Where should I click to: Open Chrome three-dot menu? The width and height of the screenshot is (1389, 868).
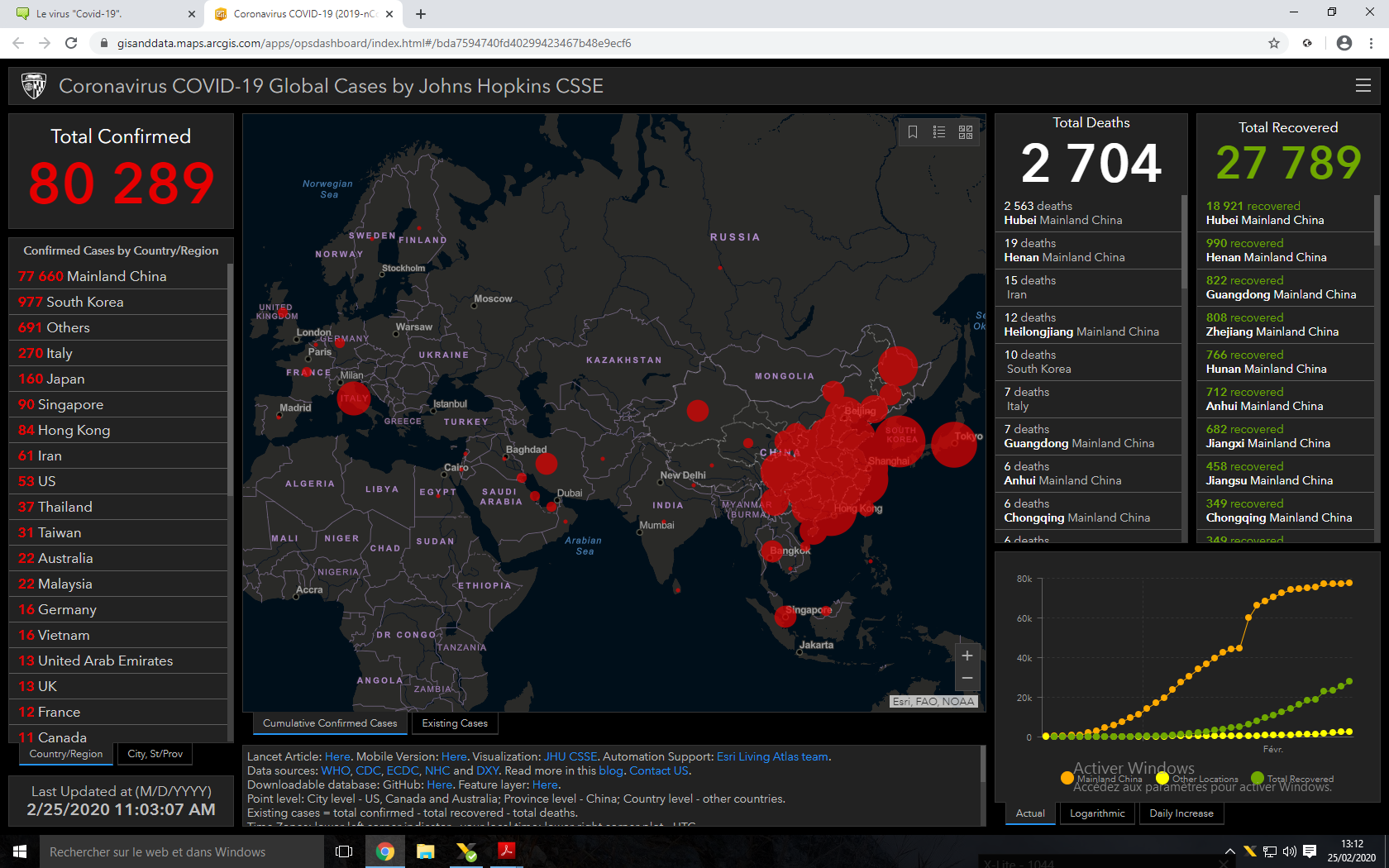coord(1372,43)
